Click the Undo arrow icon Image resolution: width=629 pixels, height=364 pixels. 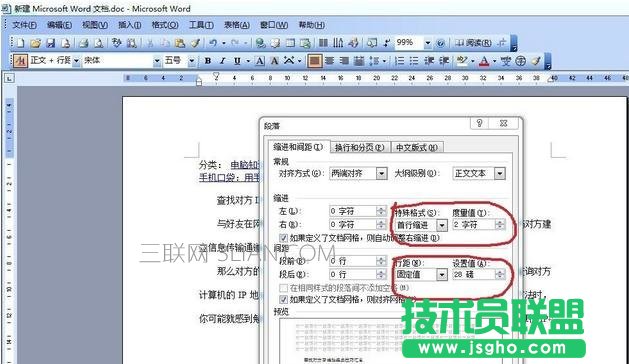coord(213,43)
